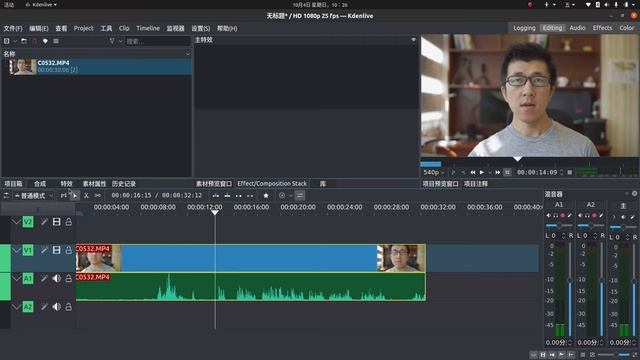Select the timeline selection arrow tool
Image resolution: width=640 pixels, height=360 pixels.
75,196
